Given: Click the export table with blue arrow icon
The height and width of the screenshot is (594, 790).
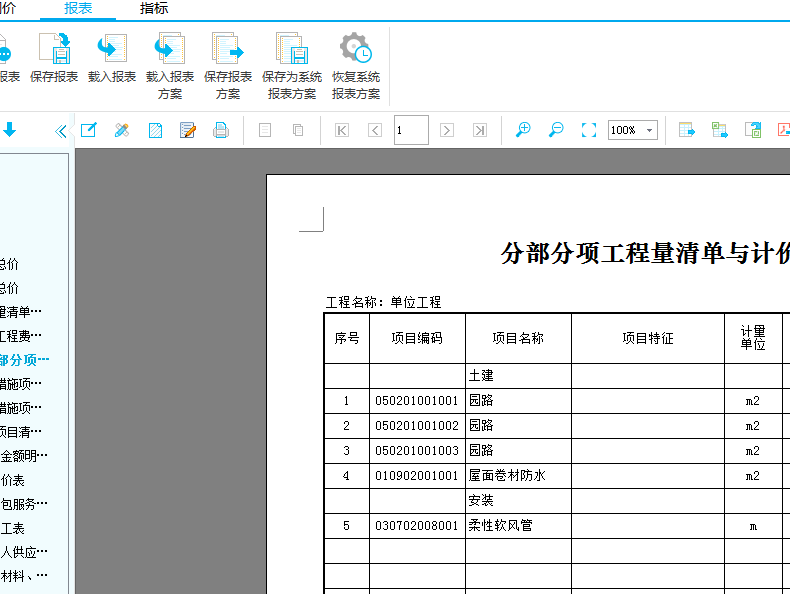Looking at the screenshot, I should click(x=687, y=130).
